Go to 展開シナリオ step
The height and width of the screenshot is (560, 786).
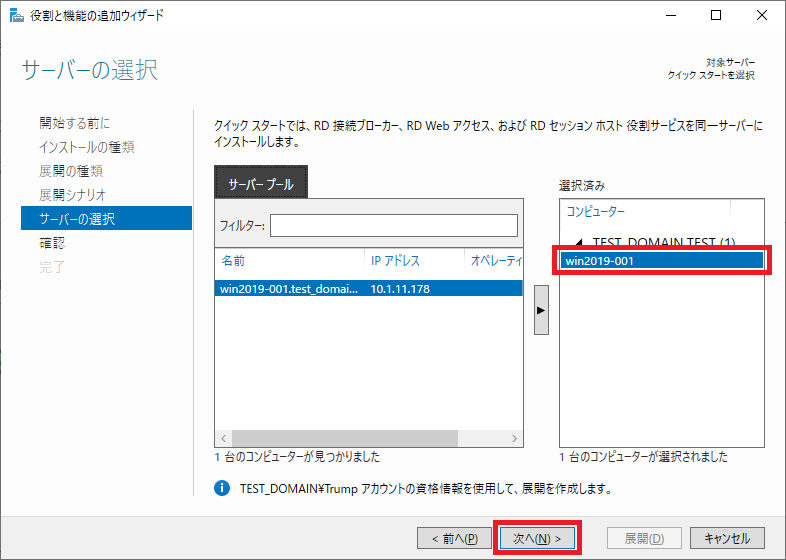point(73,195)
